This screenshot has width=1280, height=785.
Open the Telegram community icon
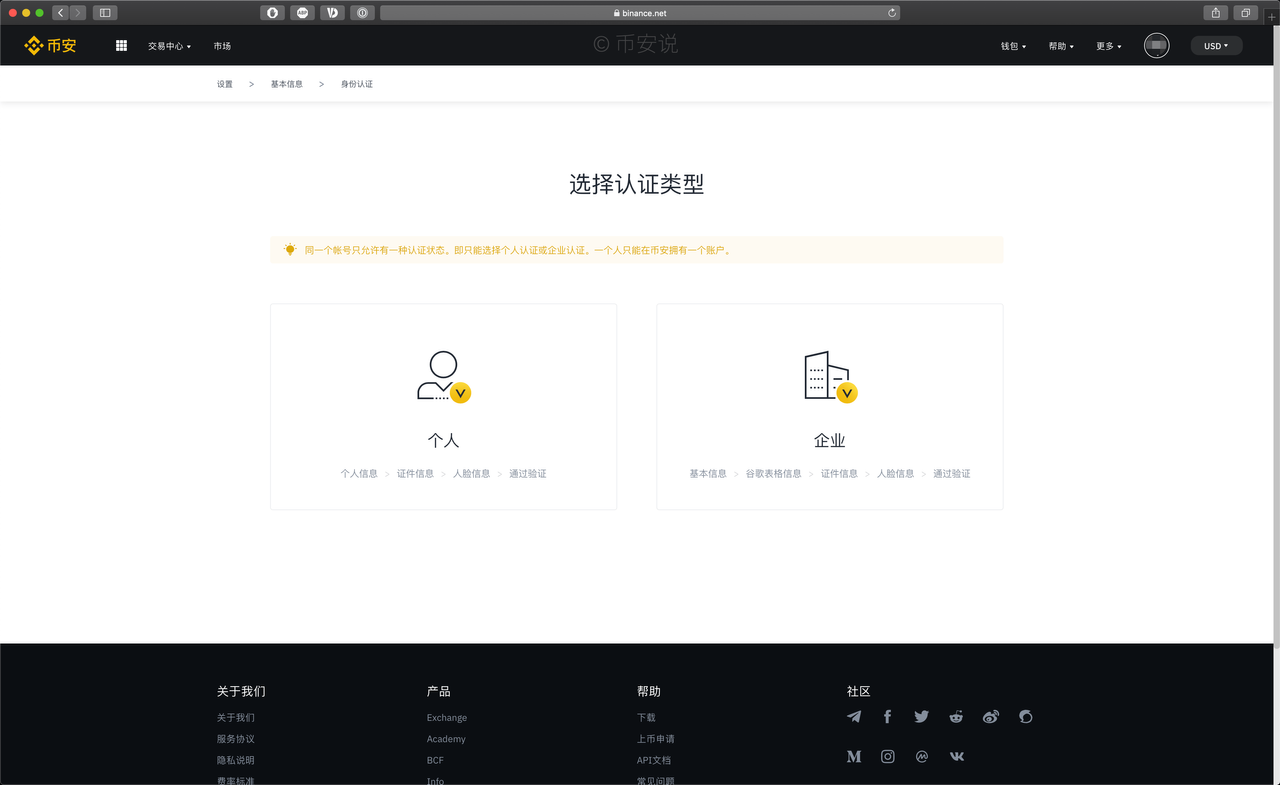pyautogui.click(x=854, y=717)
